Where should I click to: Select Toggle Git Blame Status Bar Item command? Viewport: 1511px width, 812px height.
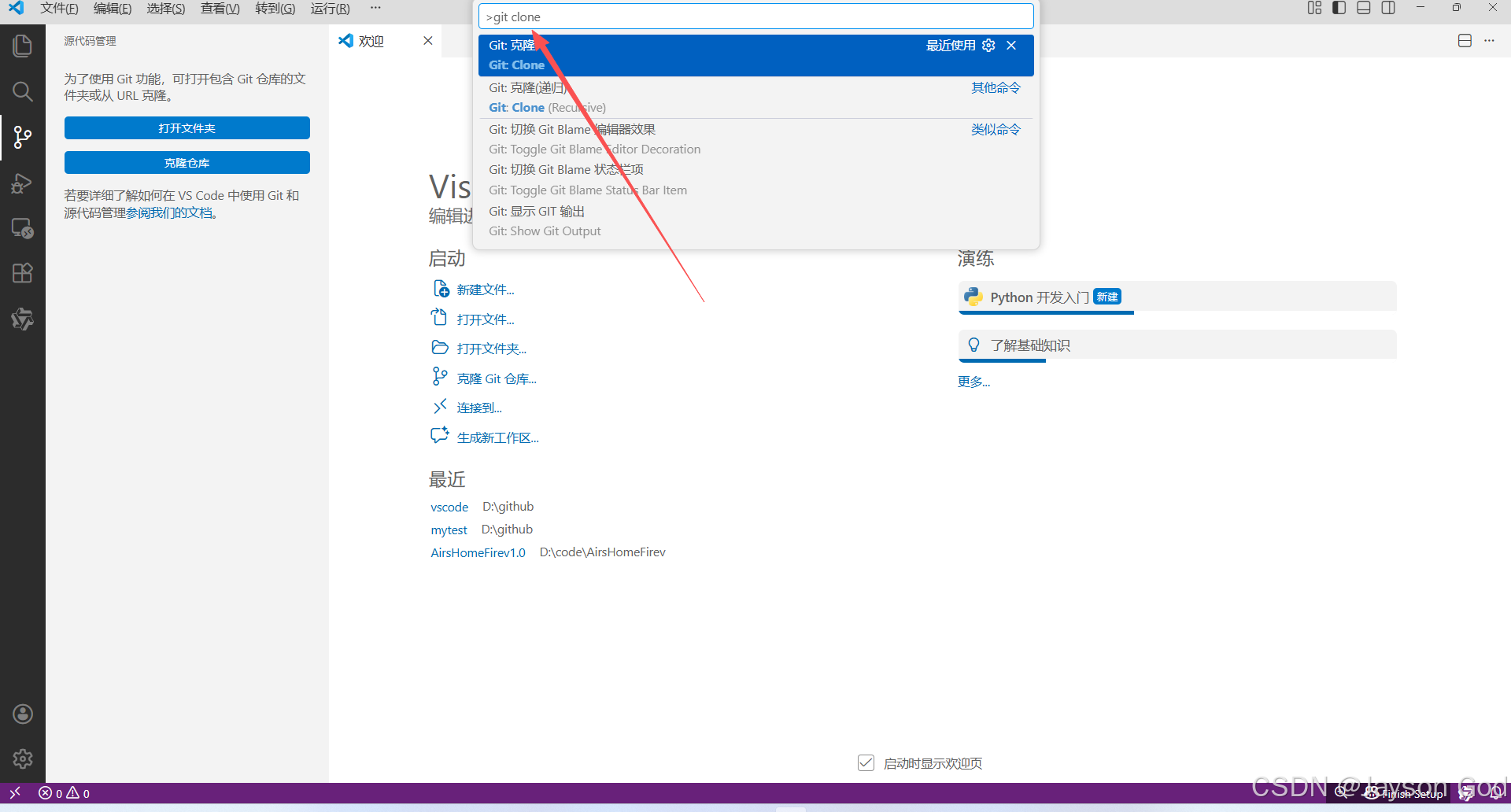(x=756, y=180)
